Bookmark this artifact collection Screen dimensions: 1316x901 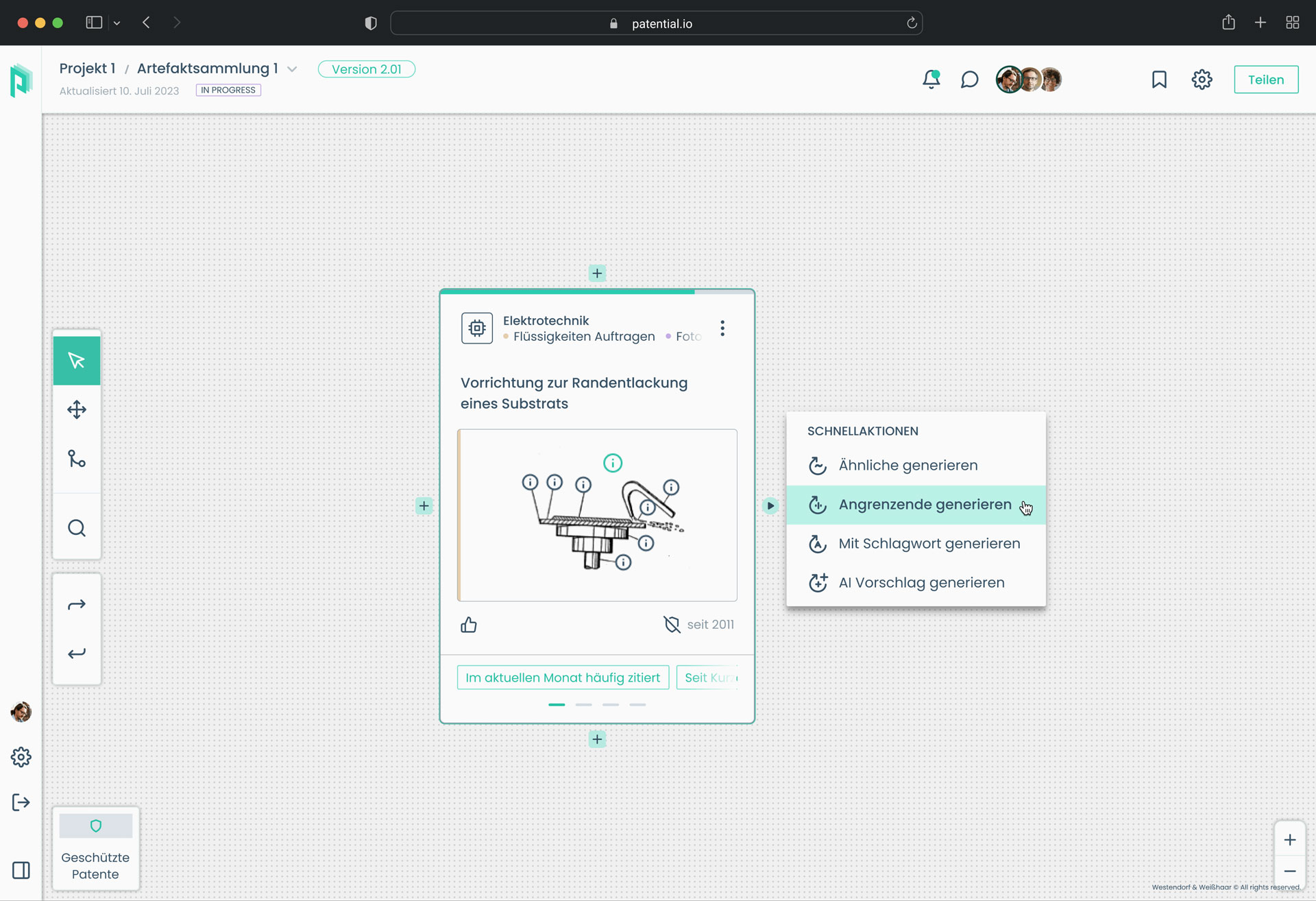1159,80
